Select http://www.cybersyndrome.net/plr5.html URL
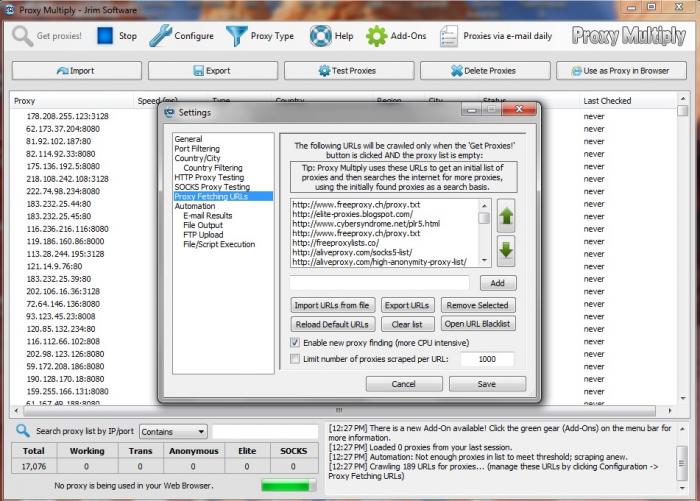This screenshot has height=501, width=700. 366,224
